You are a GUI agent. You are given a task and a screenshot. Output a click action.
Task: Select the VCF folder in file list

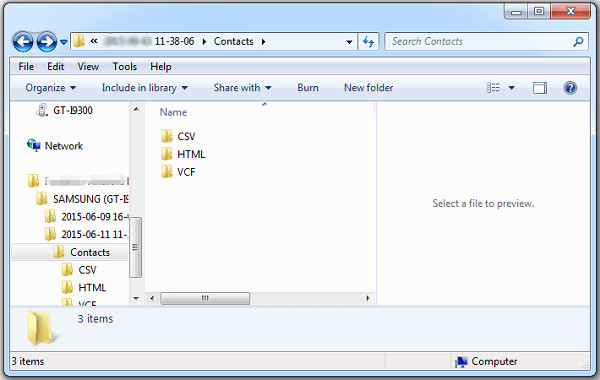click(x=178, y=172)
